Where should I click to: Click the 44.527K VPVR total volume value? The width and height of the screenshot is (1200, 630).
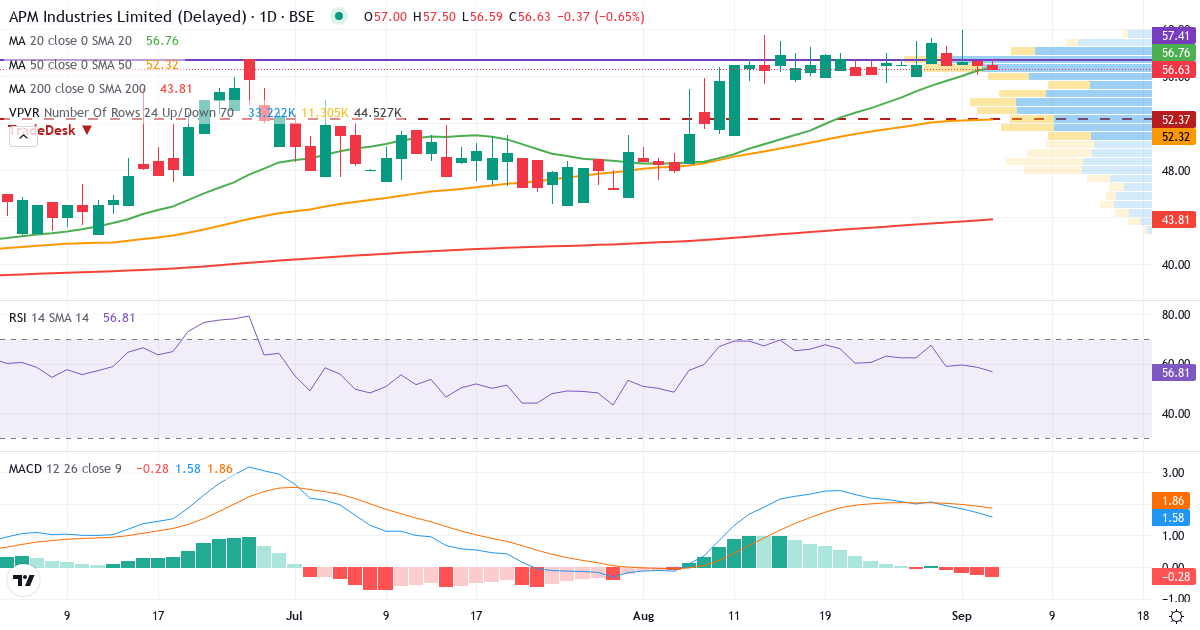[x=378, y=113]
